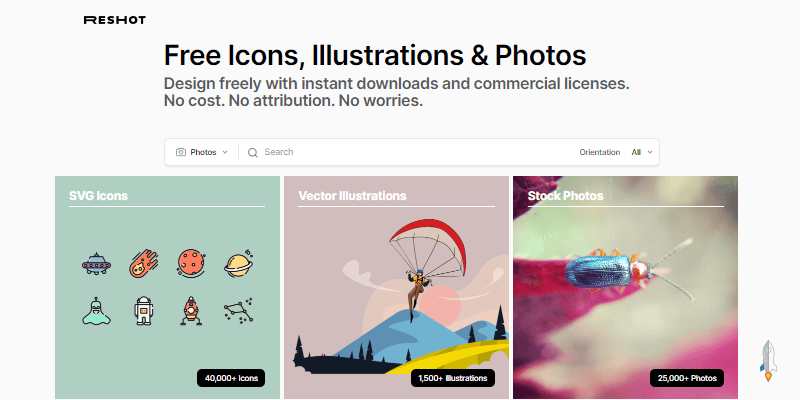The image size is (800, 400).
Task: Expand the Orientation All dropdown
Action: [x=642, y=152]
